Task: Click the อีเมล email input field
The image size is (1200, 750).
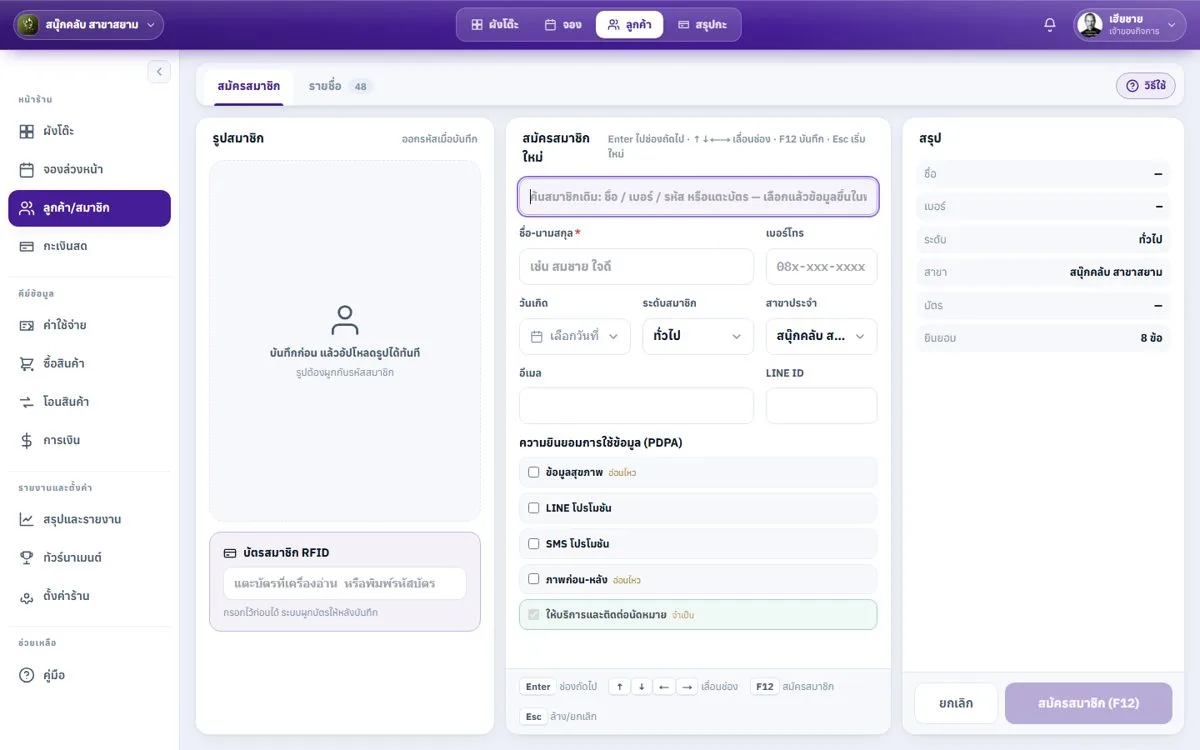Action: (636, 406)
